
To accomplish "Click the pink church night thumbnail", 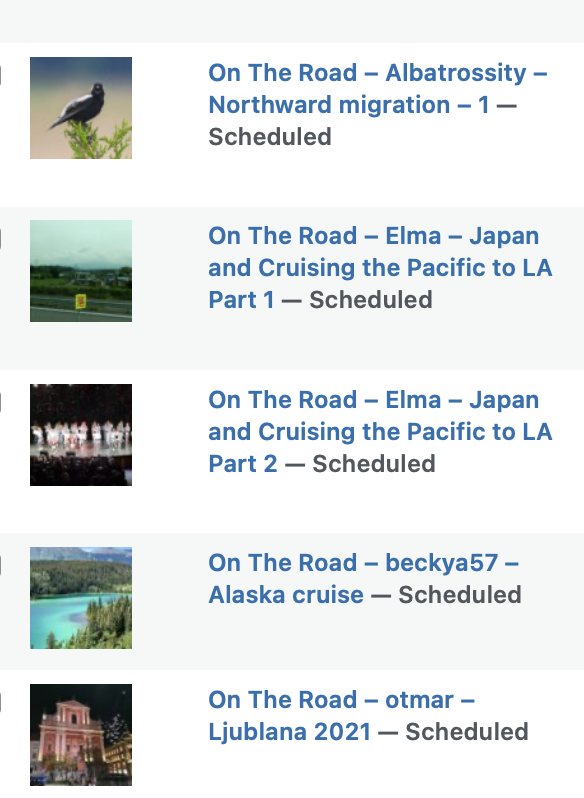I will (x=81, y=735).
